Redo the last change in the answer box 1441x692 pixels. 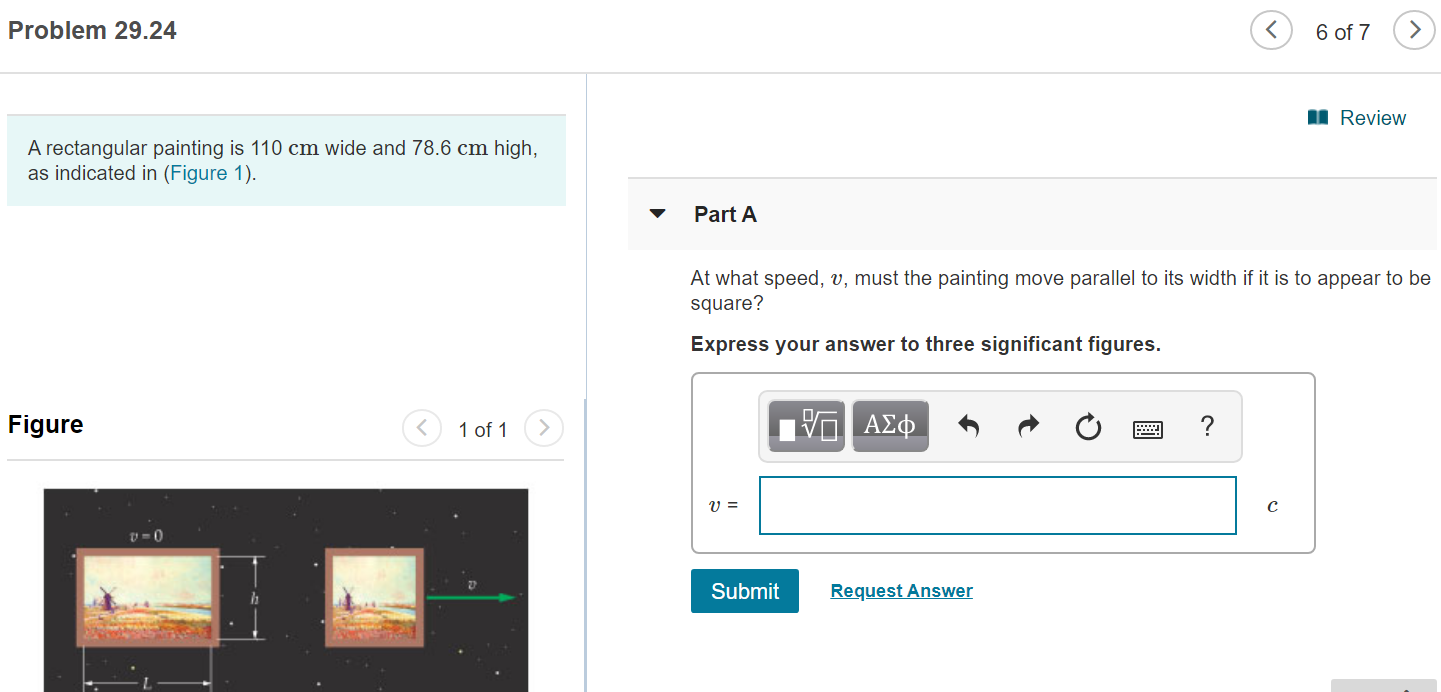1027,426
